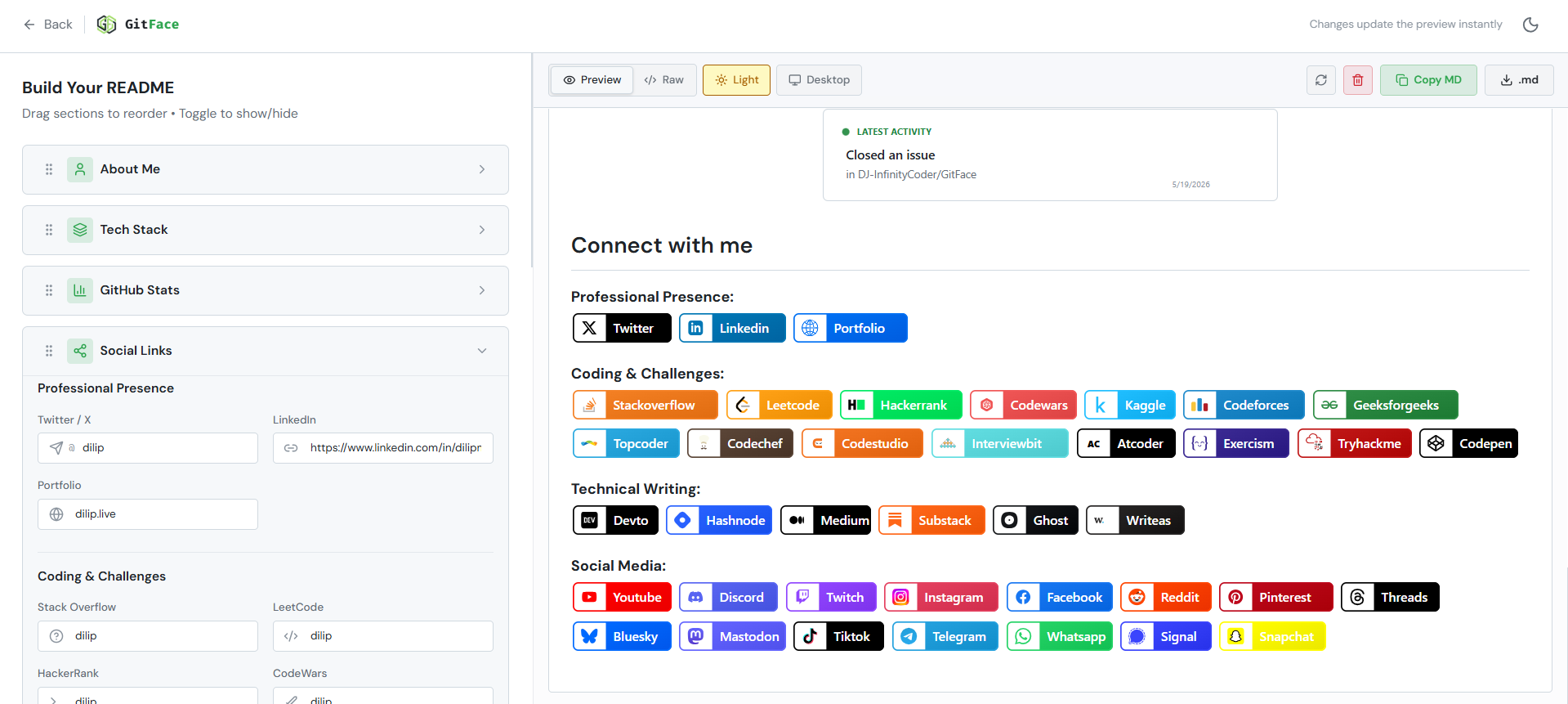Click the LeetCode input field
Viewport: 1568px width, 704px height.
click(x=383, y=636)
